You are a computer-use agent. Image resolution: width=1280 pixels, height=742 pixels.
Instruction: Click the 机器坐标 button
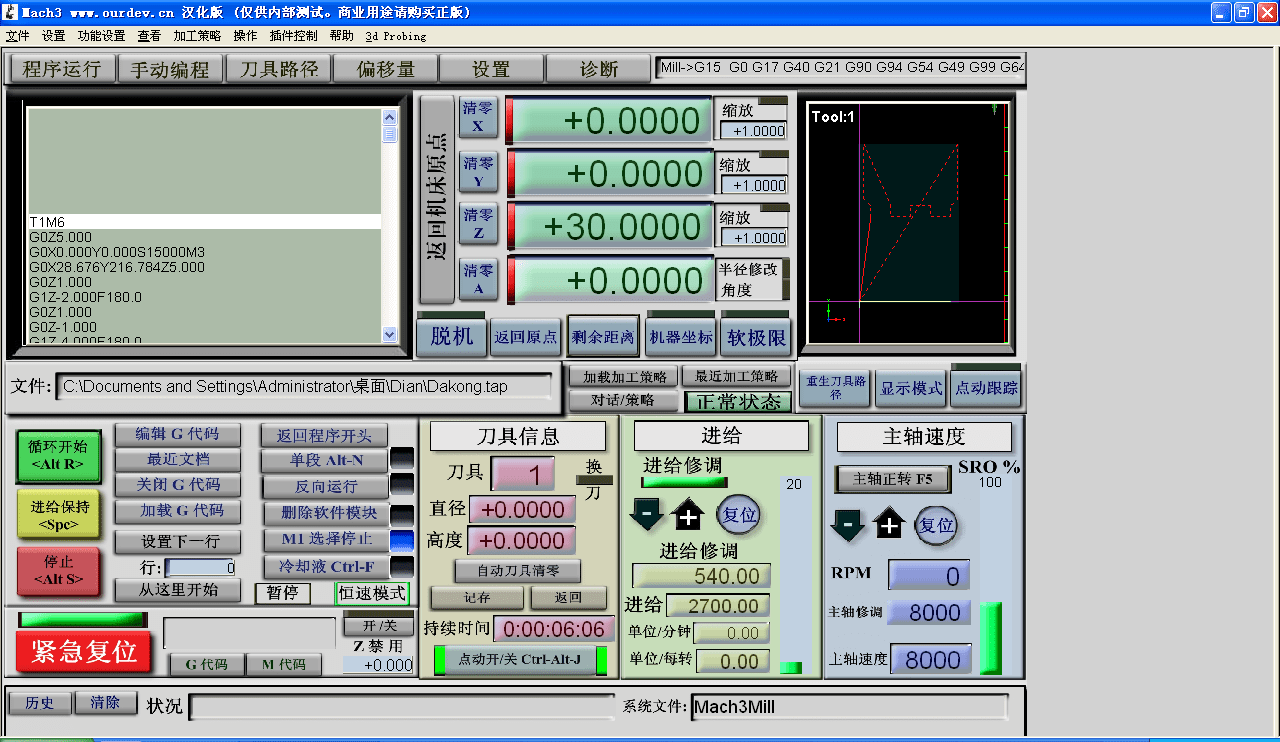[x=681, y=337]
